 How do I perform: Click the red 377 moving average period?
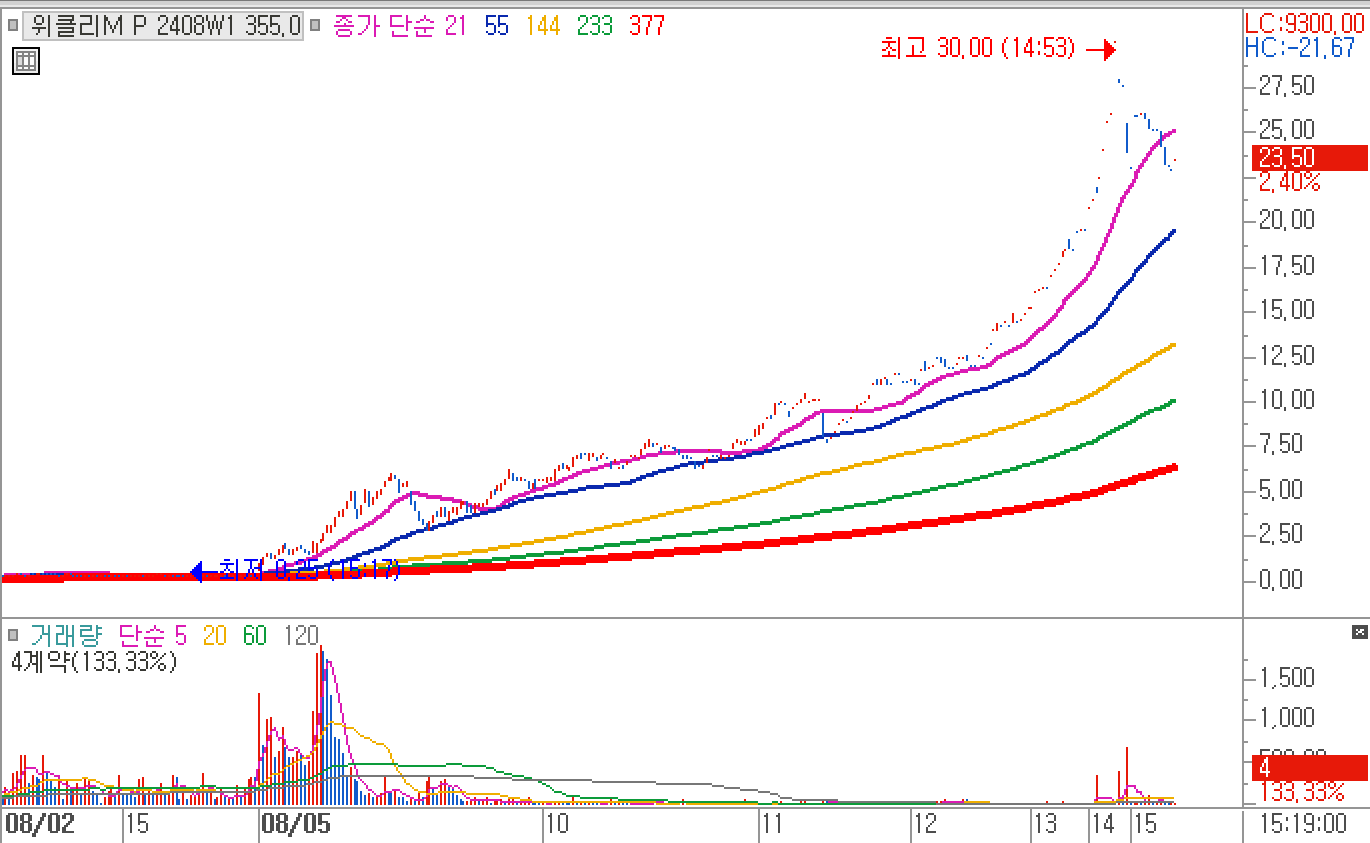click(647, 26)
